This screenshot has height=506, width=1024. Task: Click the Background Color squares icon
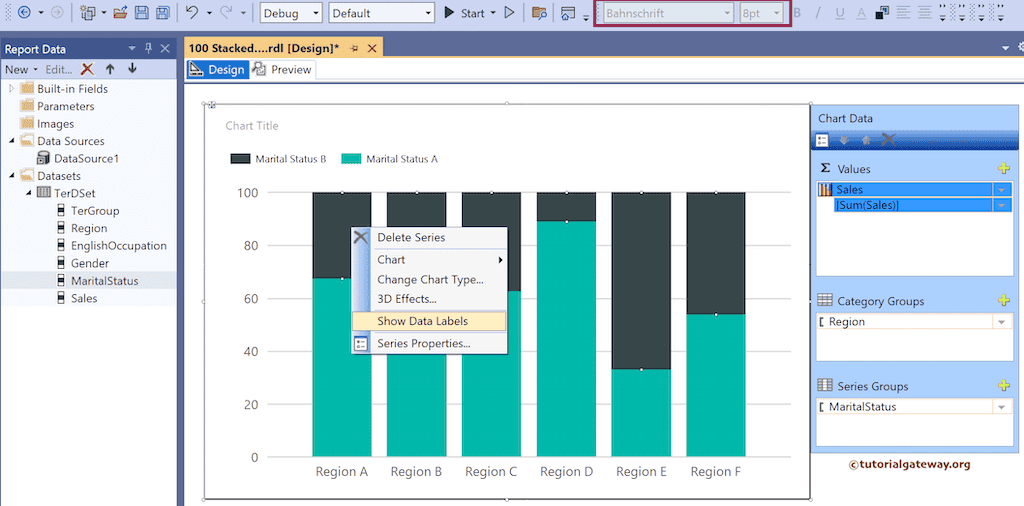tap(882, 13)
